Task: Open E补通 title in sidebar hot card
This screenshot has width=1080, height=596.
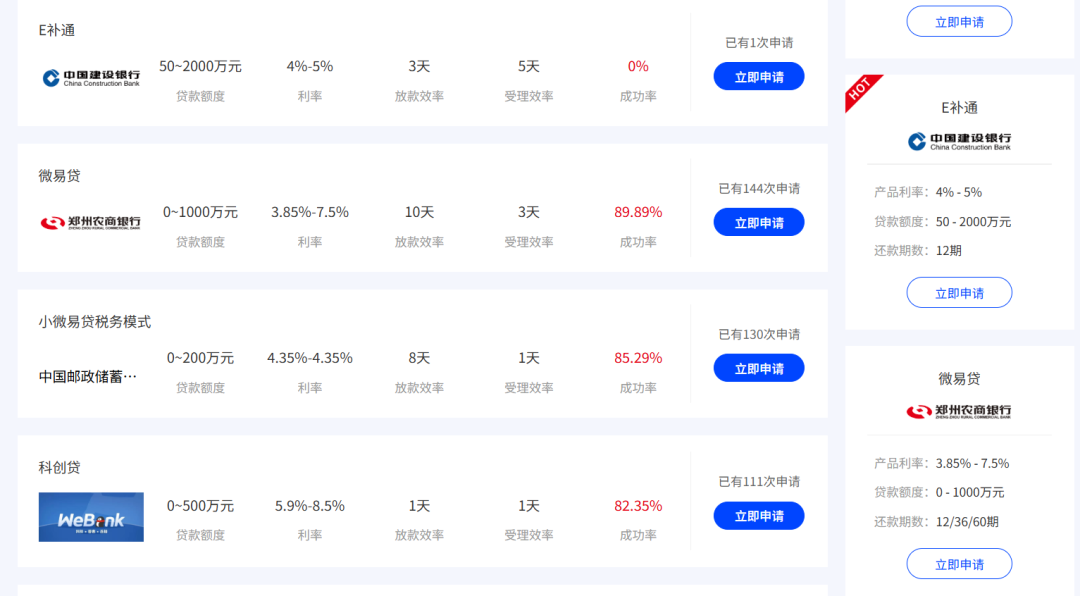Action: (959, 108)
